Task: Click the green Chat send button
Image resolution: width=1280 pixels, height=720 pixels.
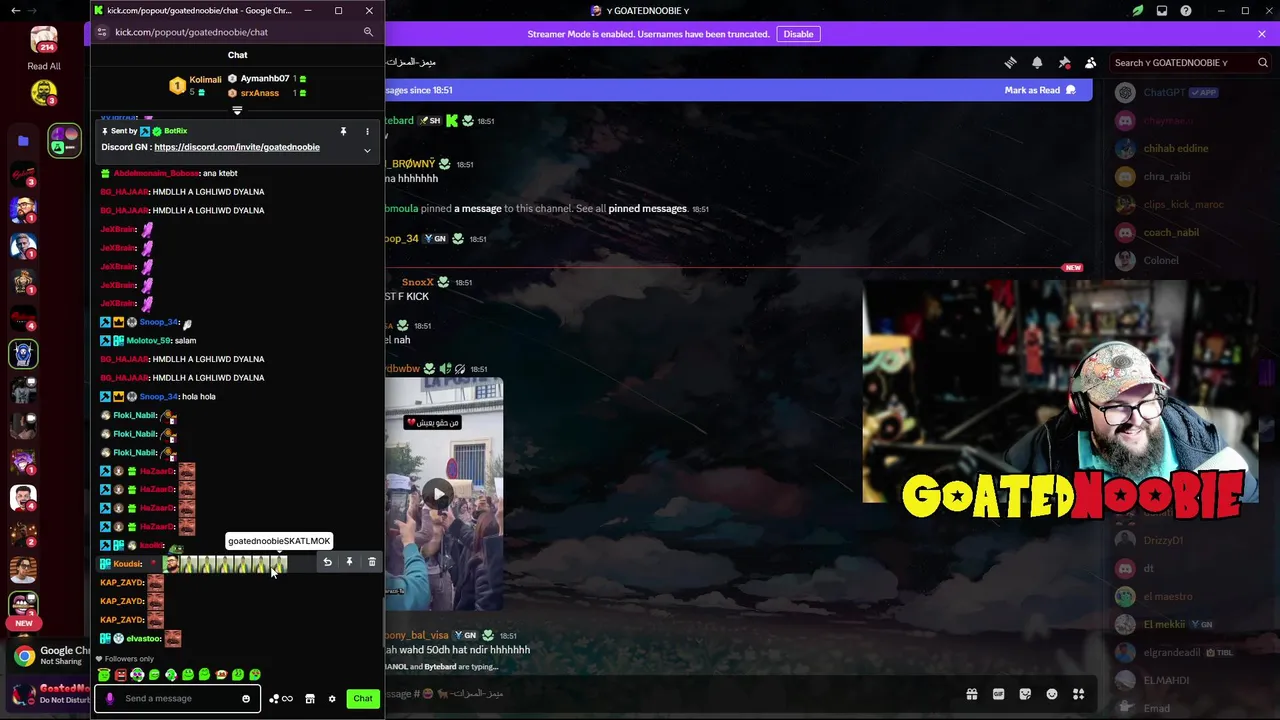Action: click(x=363, y=699)
